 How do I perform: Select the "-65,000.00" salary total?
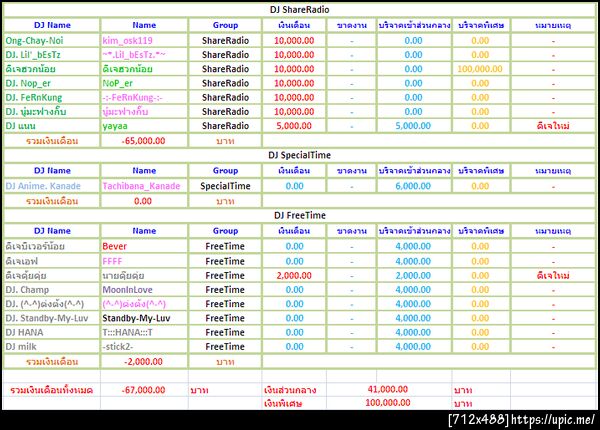[x=143, y=141]
